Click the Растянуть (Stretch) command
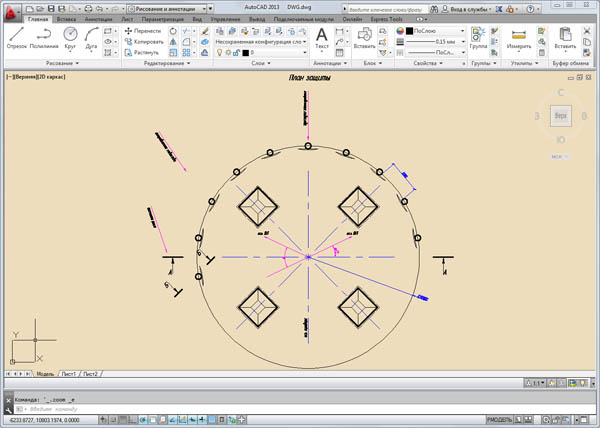The width and height of the screenshot is (600, 428). (x=146, y=52)
